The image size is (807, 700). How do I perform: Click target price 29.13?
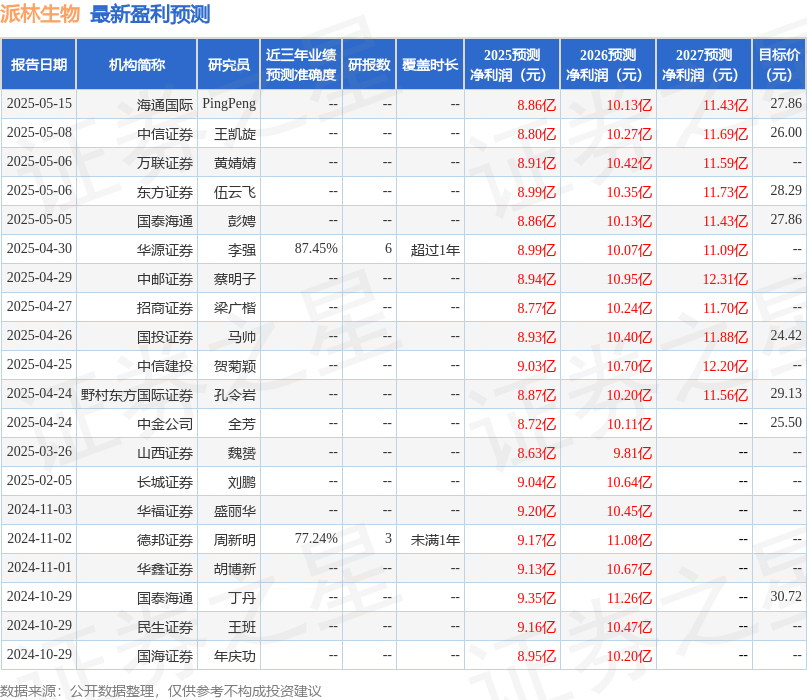click(786, 393)
